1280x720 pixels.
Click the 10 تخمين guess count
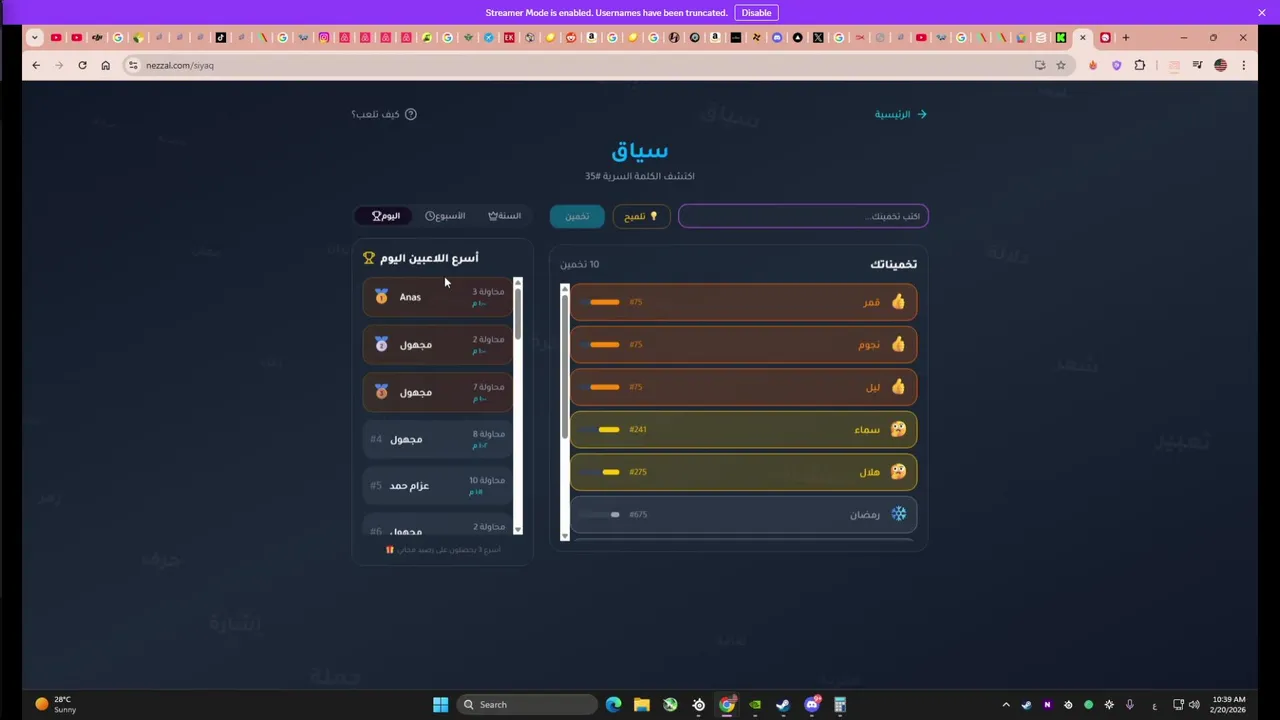click(580, 264)
